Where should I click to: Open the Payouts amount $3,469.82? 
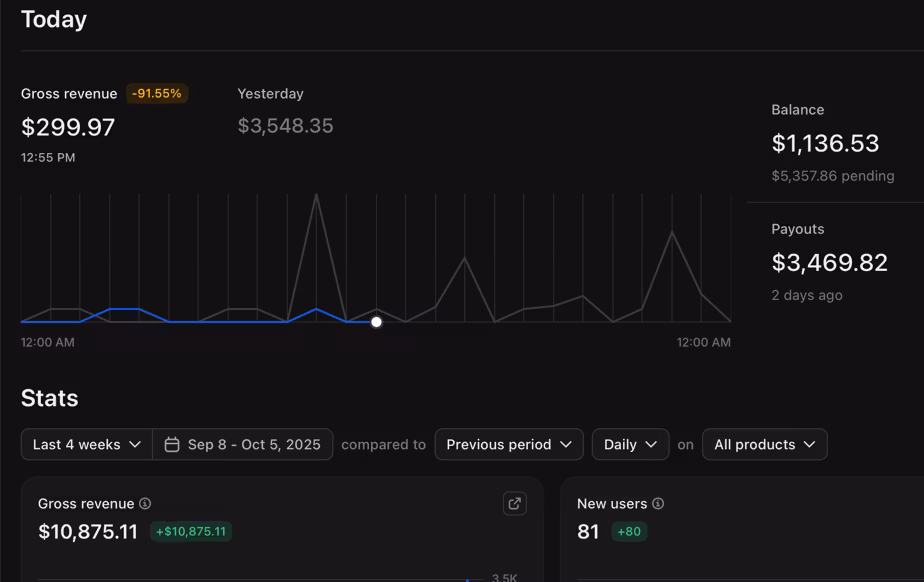[x=829, y=263]
